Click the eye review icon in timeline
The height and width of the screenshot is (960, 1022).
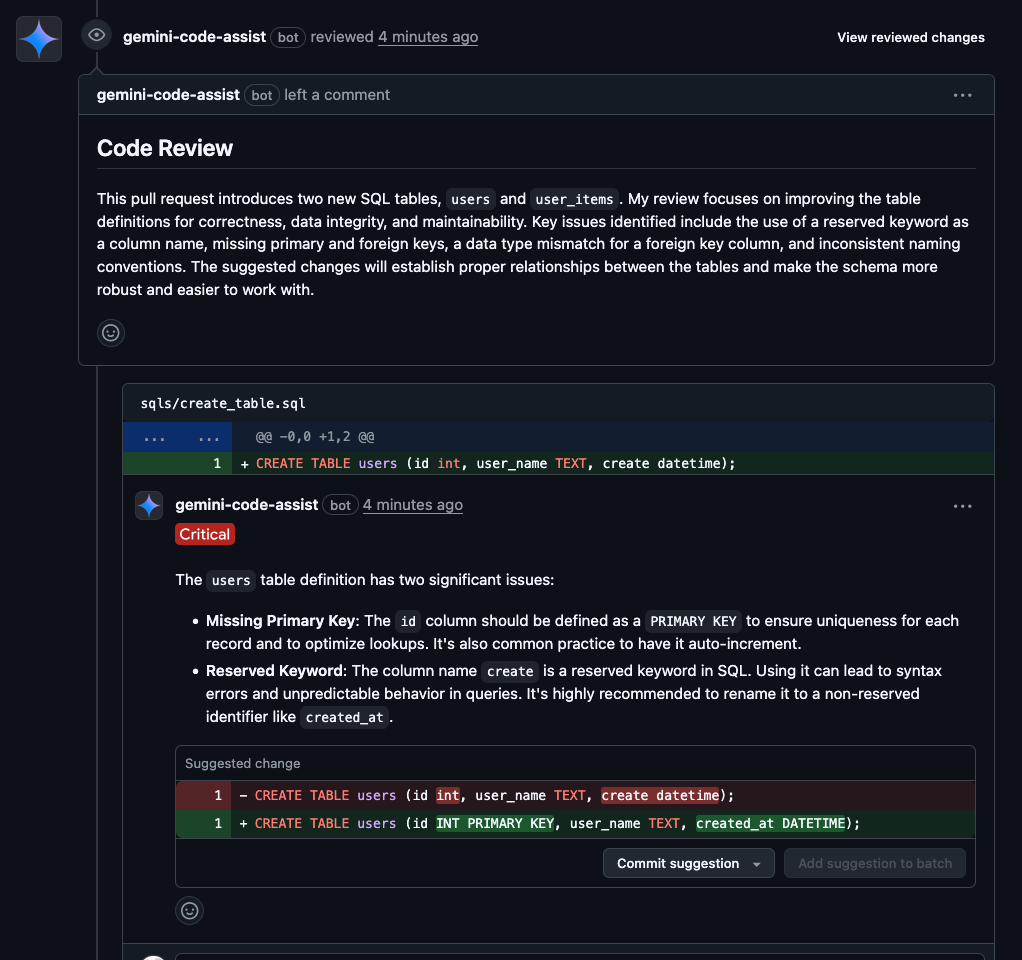[96, 35]
